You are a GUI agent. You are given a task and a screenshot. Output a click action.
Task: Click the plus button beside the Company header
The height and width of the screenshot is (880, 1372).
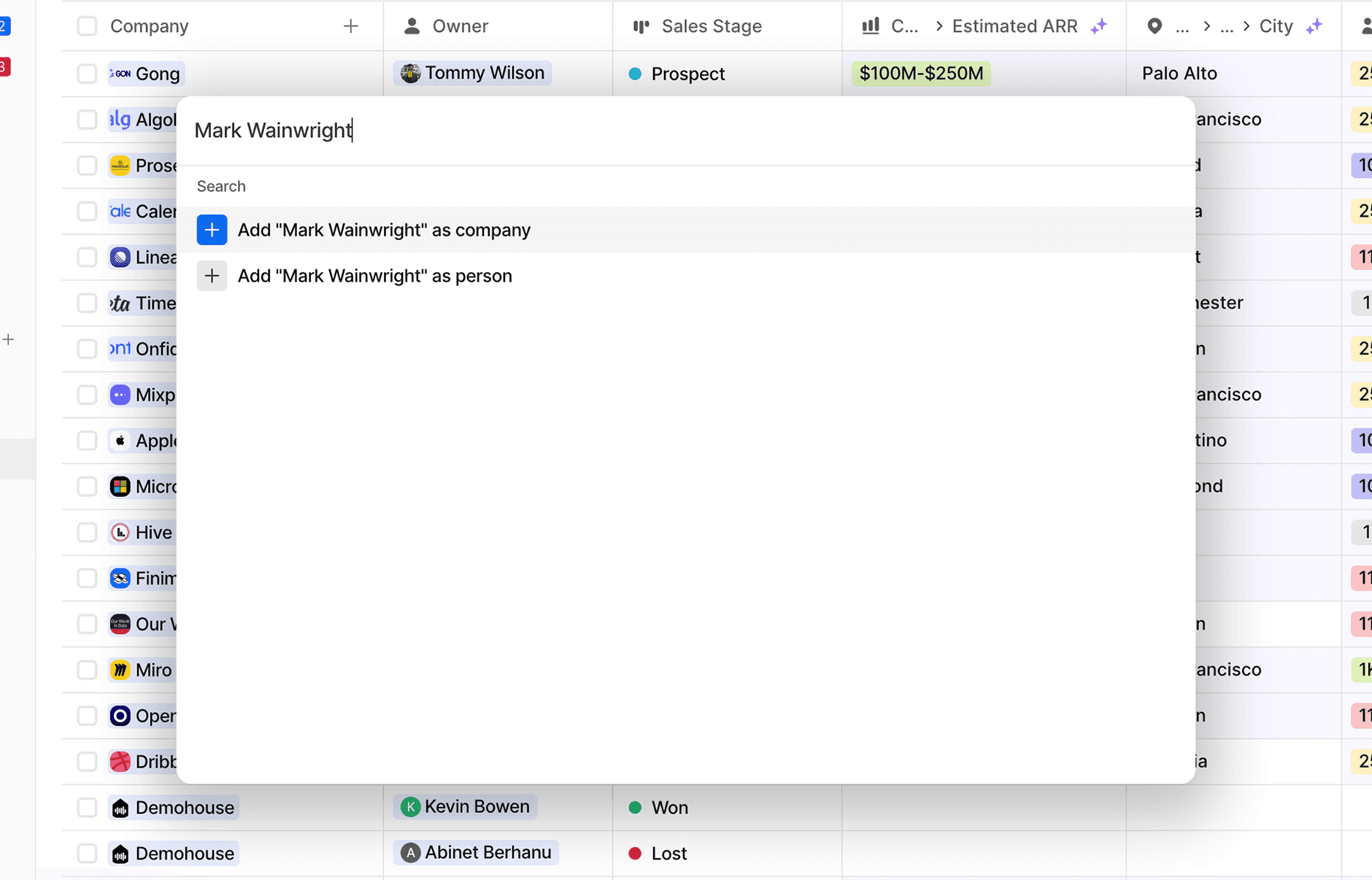(x=351, y=26)
